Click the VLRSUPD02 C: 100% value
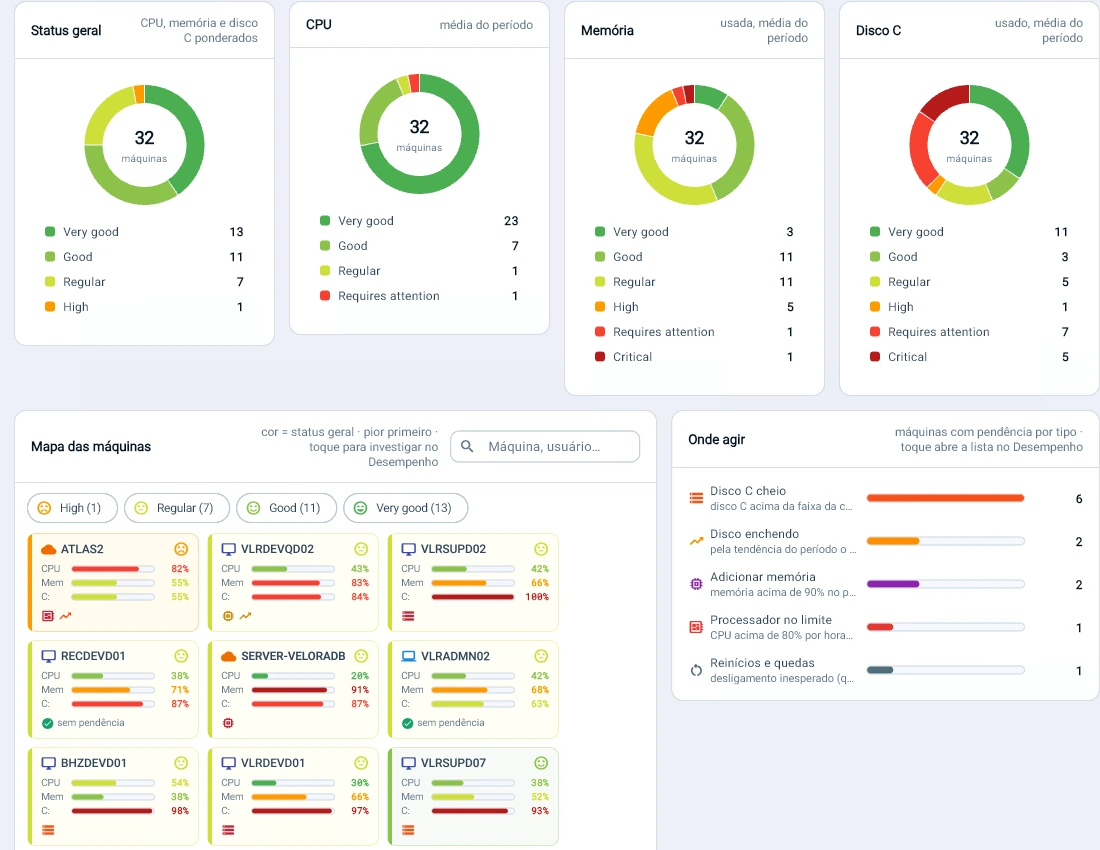Viewport: 1100px width, 850px height. point(537,597)
